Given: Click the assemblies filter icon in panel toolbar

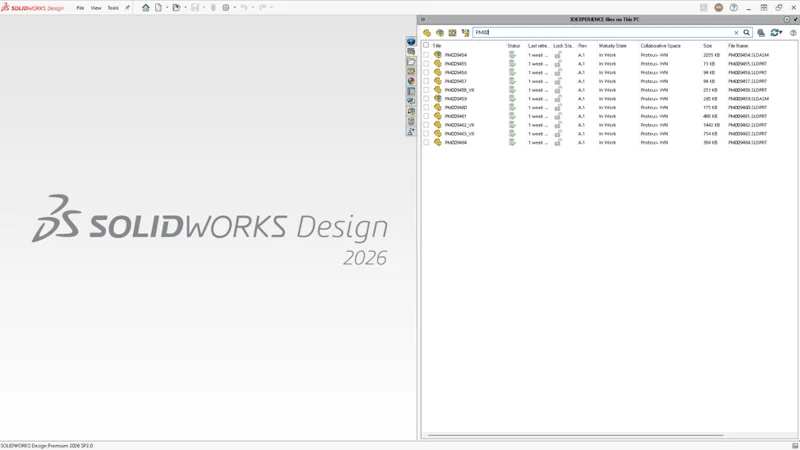Looking at the screenshot, I should click(440, 33).
